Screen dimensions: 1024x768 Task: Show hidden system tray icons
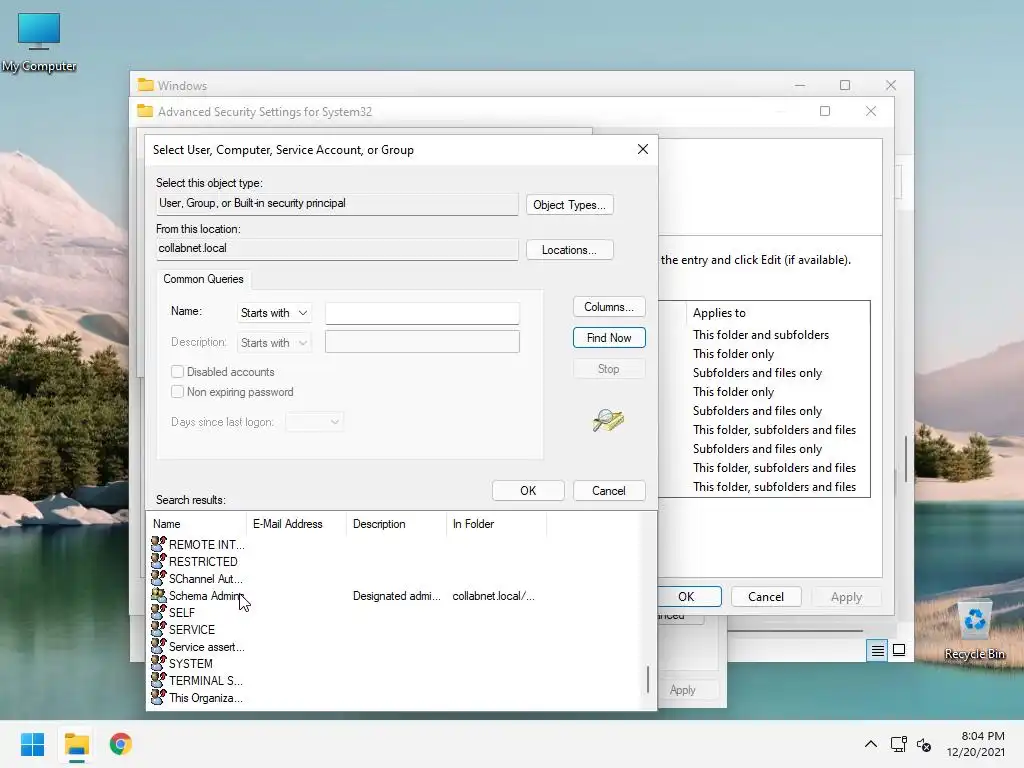[x=871, y=744]
